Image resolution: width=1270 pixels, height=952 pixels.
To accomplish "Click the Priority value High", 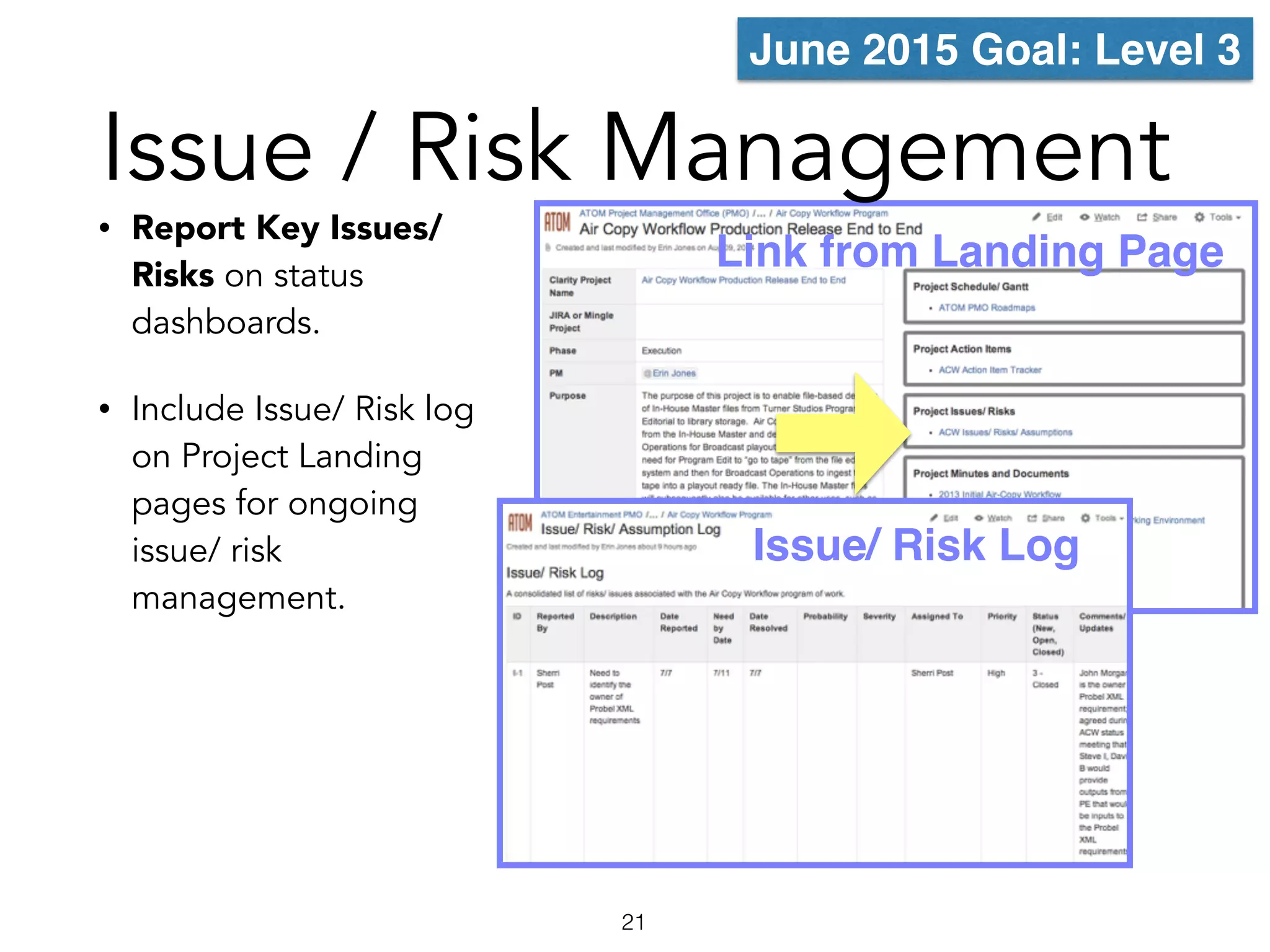I will coord(996,673).
